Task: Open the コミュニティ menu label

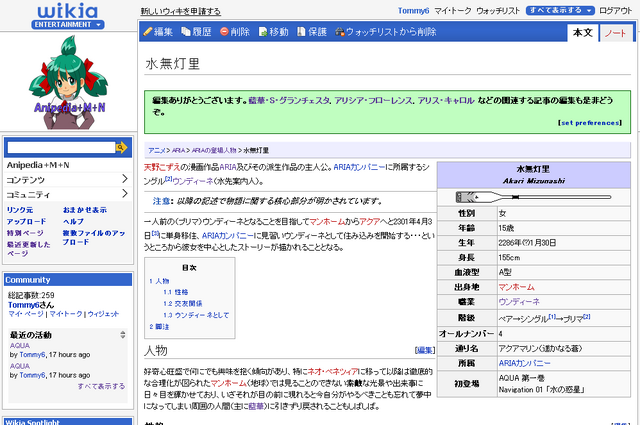Action: 28,195
